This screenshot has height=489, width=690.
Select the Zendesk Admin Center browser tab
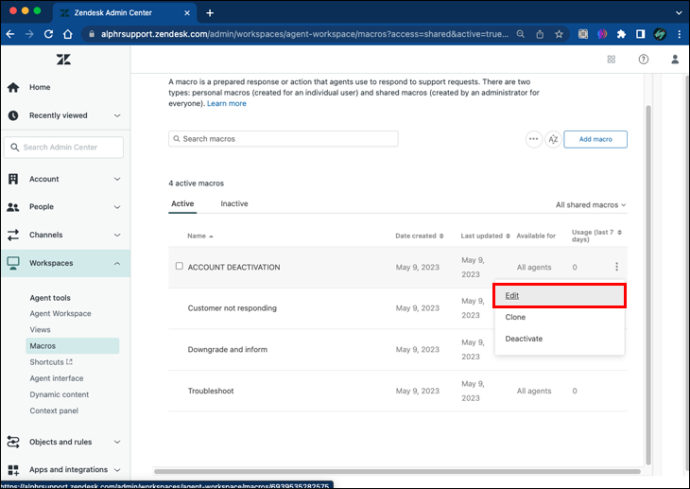125,13
